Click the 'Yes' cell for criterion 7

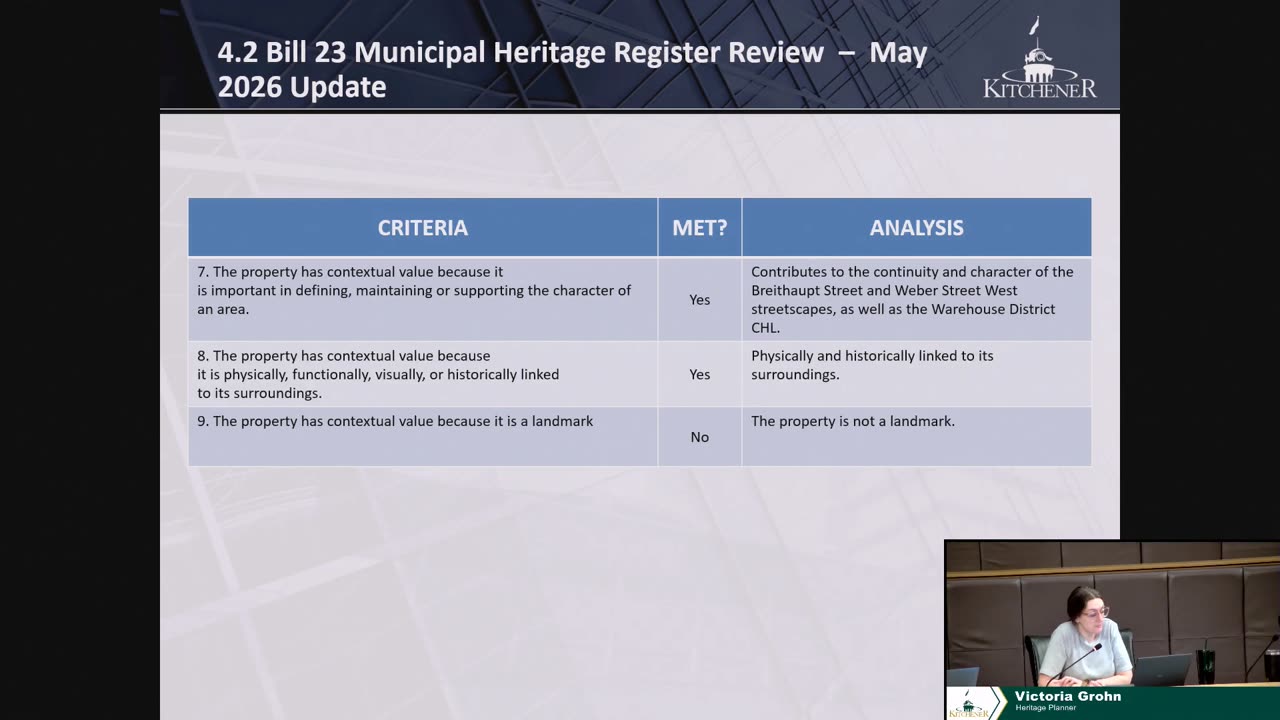(x=700, y=299)
